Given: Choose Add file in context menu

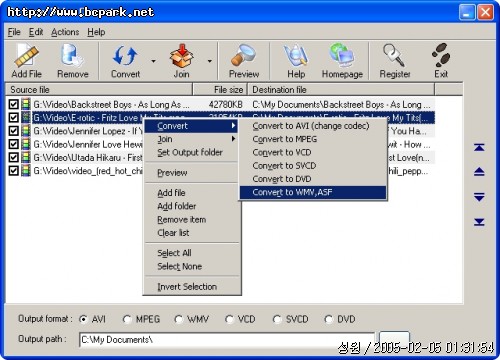Looking at the screenshot, I should 191,193.
